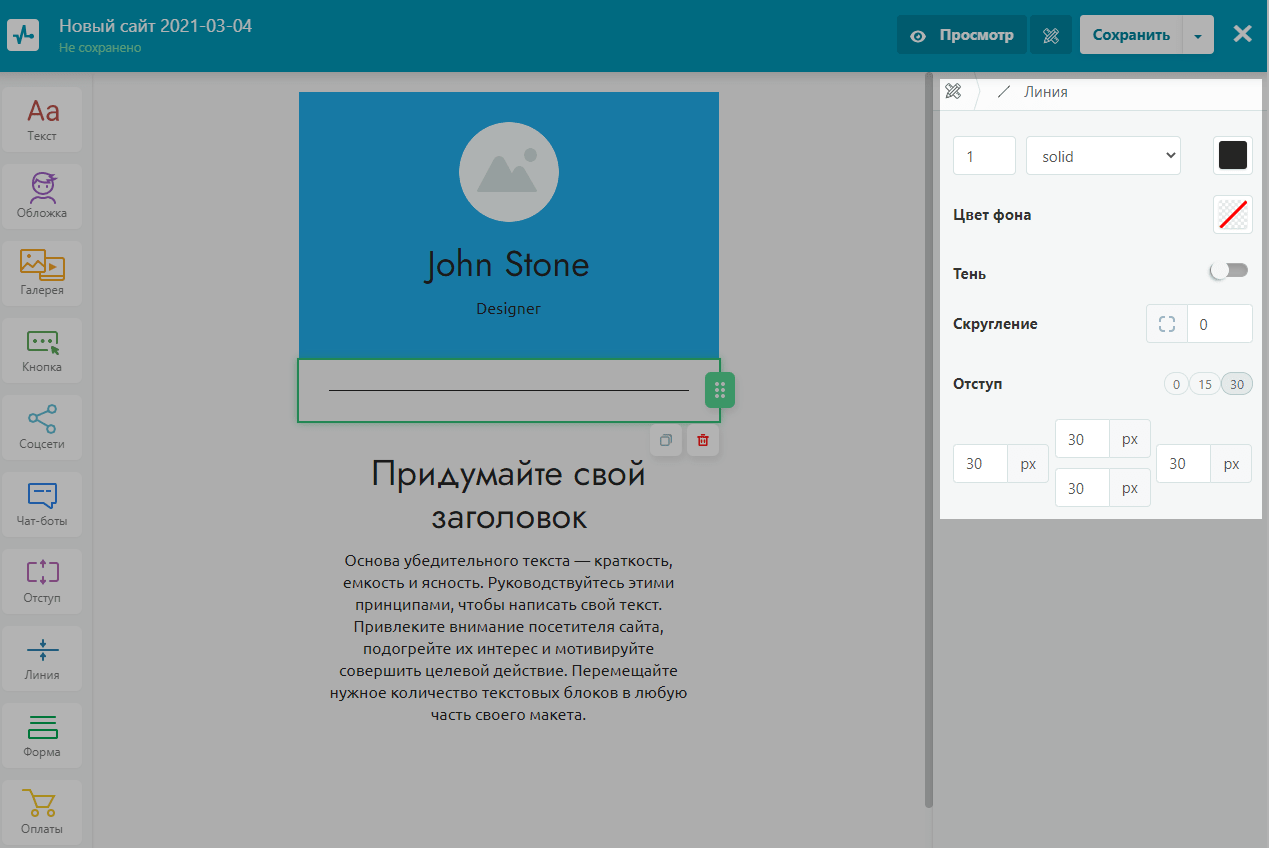Viewport: 1269px width, 848px height.
Task: Set padding preset to 15
Action: [x=1205, y=384]
